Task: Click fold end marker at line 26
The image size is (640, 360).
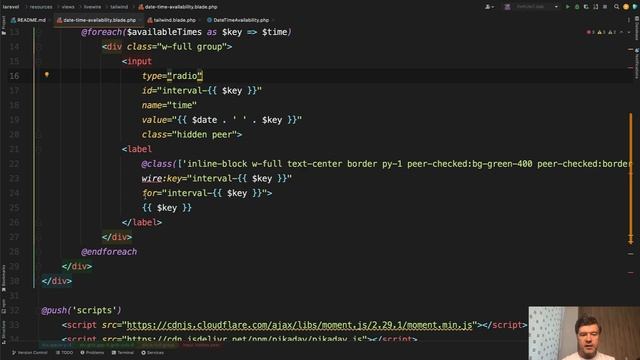Action: [39, 222]
